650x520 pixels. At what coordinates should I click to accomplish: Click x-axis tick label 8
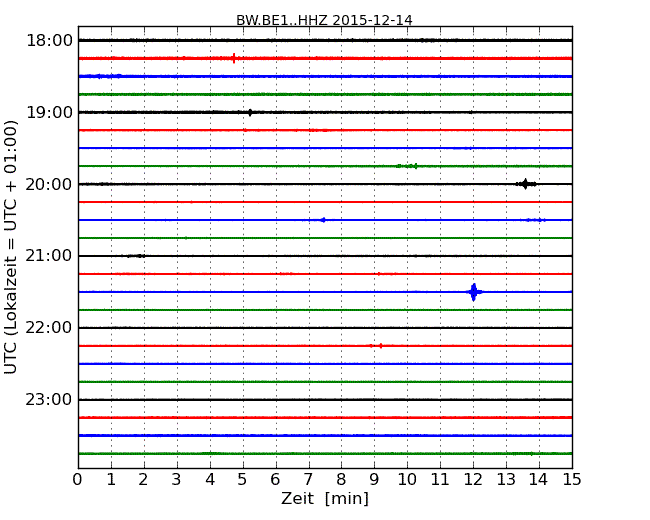pyautogui.click(x=341, y=479)
